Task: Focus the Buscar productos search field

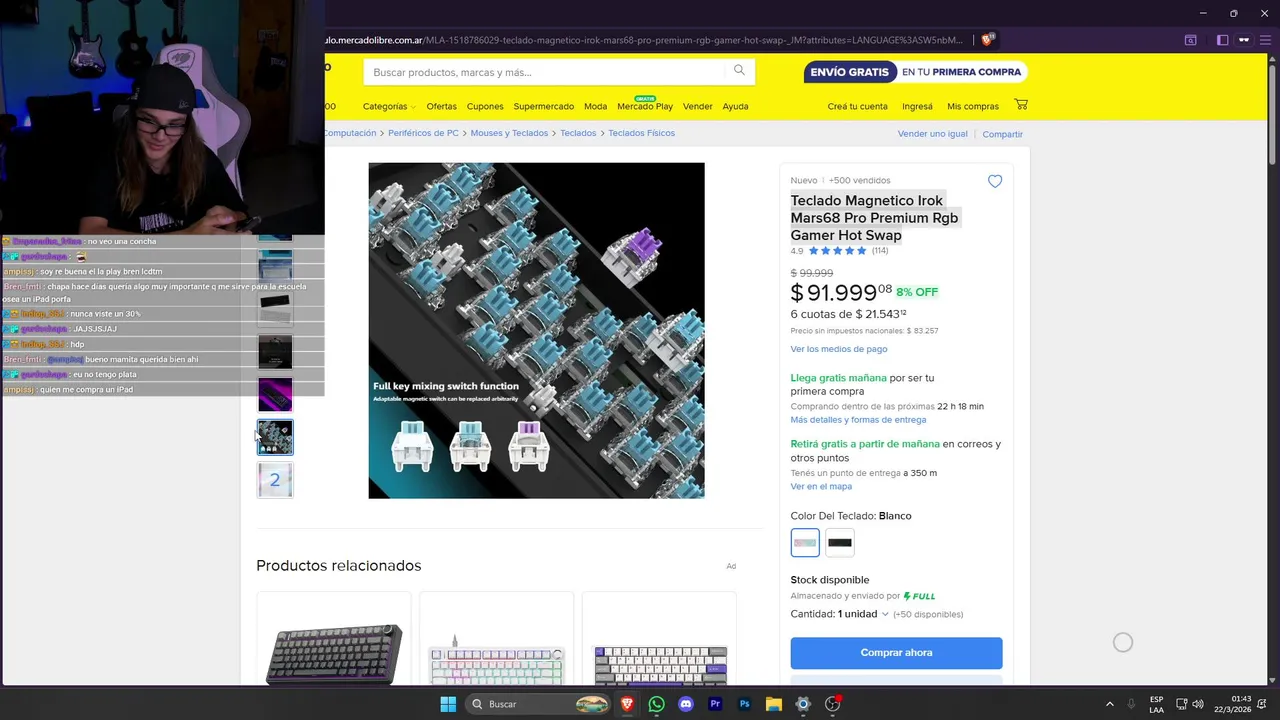Action: point(545,72)
